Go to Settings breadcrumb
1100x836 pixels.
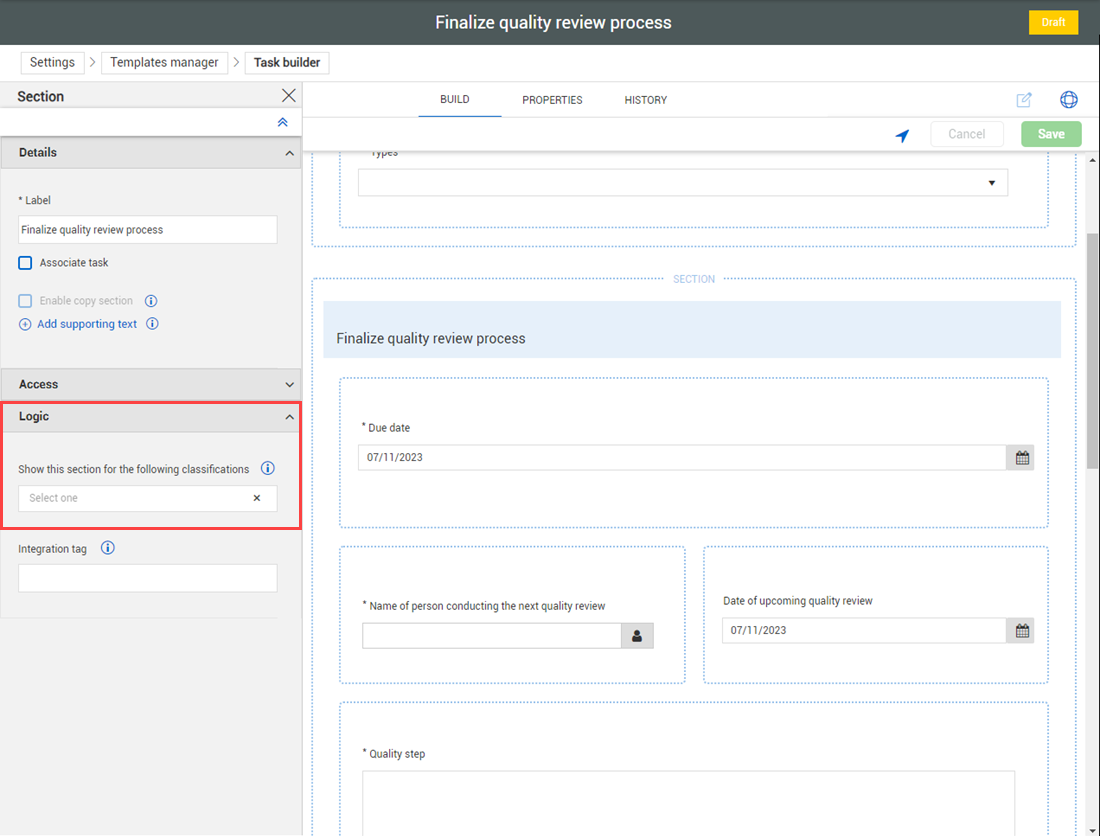tap(52, 62)
